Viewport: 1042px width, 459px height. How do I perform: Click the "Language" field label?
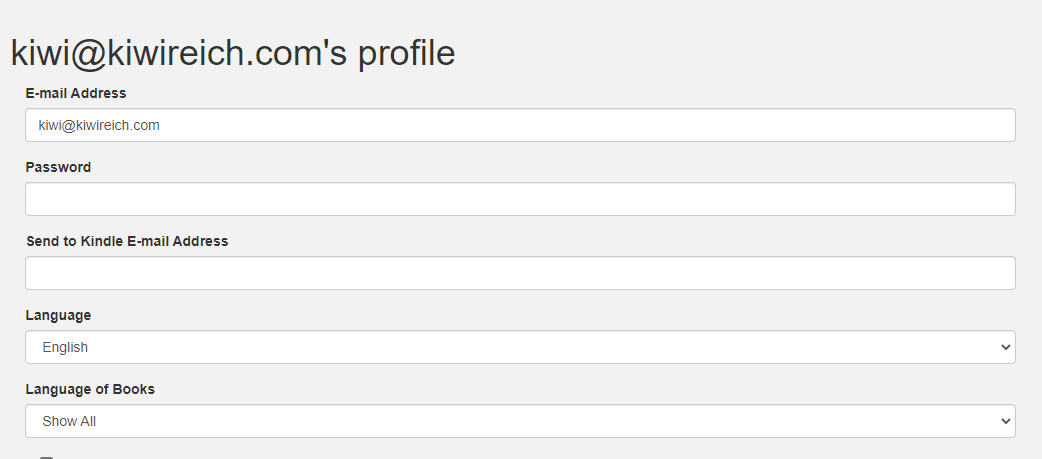58,315
